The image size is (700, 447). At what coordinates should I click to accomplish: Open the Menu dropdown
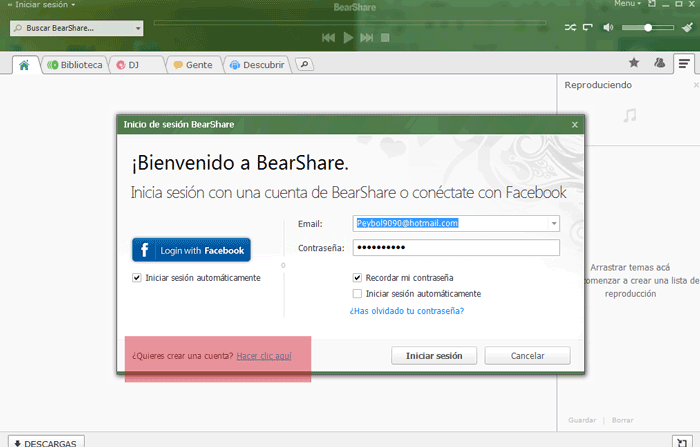click(627, 4)
